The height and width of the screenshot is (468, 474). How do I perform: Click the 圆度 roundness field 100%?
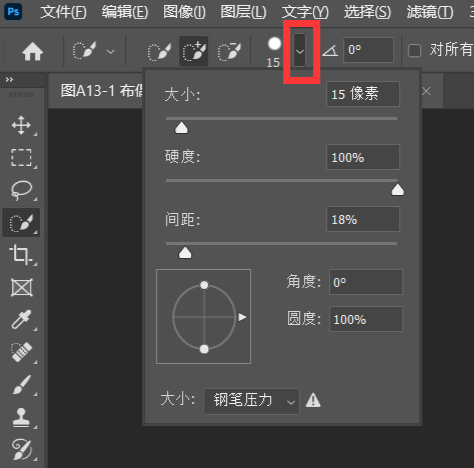pyautogui.click(x=366, y=319)
